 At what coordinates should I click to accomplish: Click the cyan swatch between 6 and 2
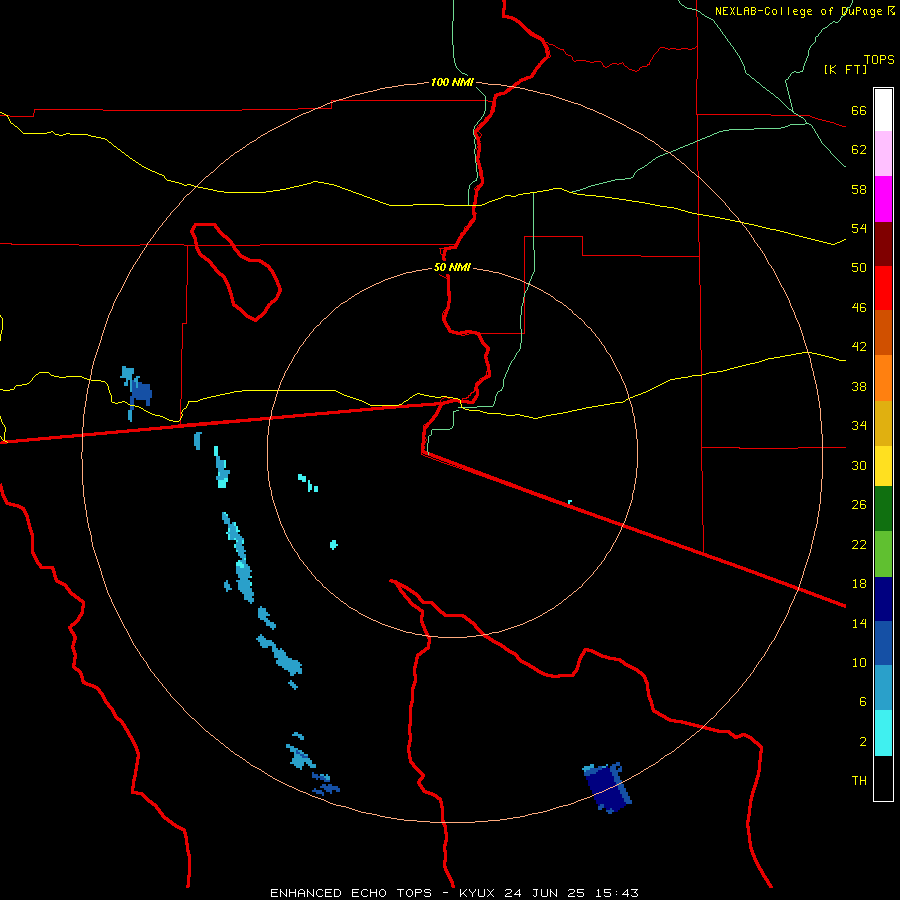(883, 733)
